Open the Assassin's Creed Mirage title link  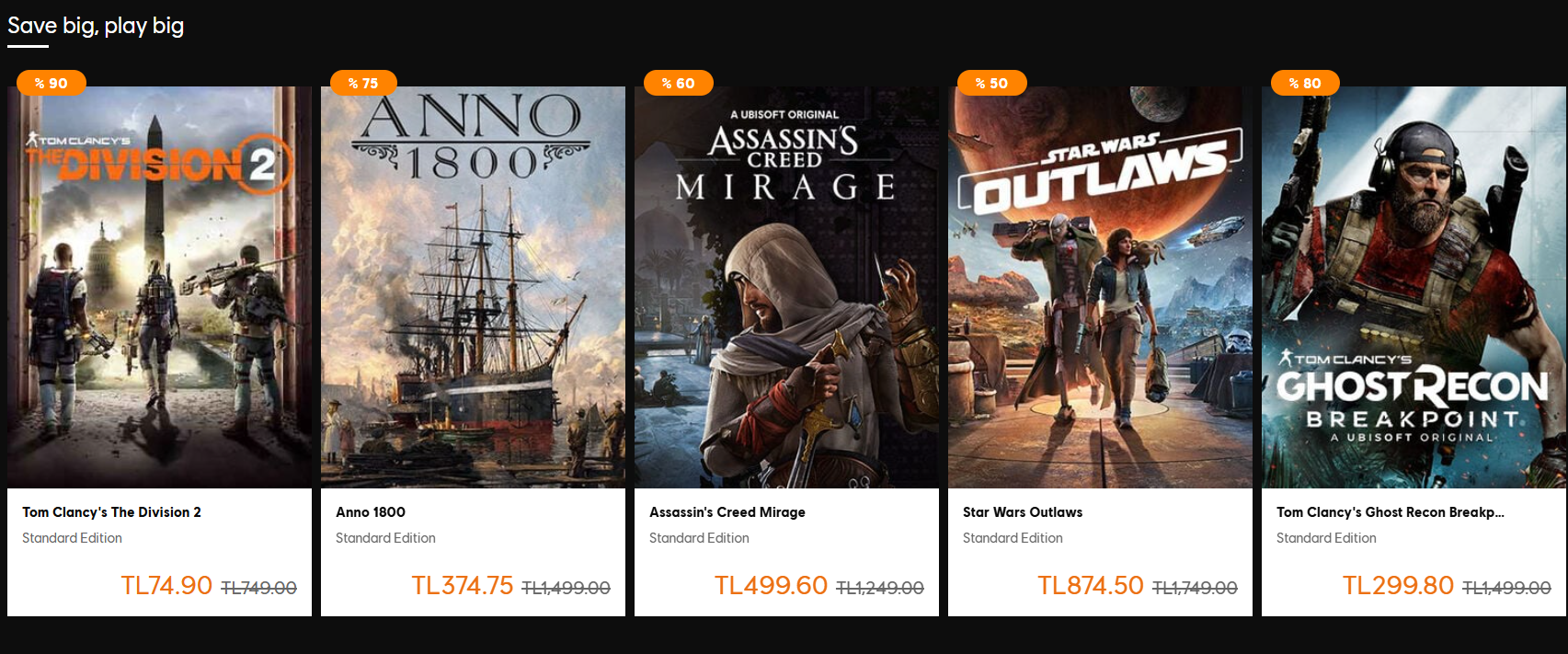[727, 512]
